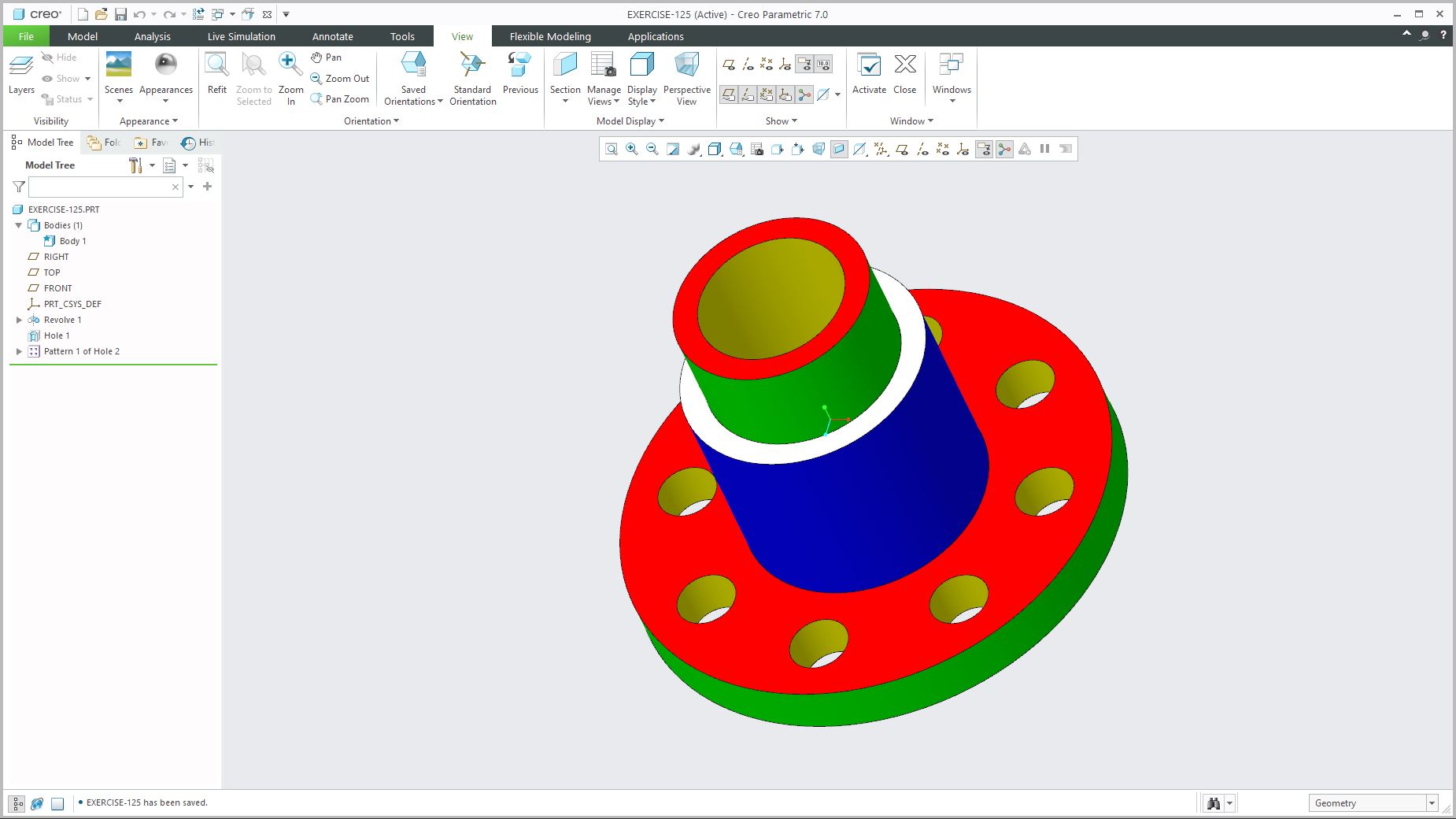Click the Appearances sphere icon
1456x819 pixels.
[166, 65]
